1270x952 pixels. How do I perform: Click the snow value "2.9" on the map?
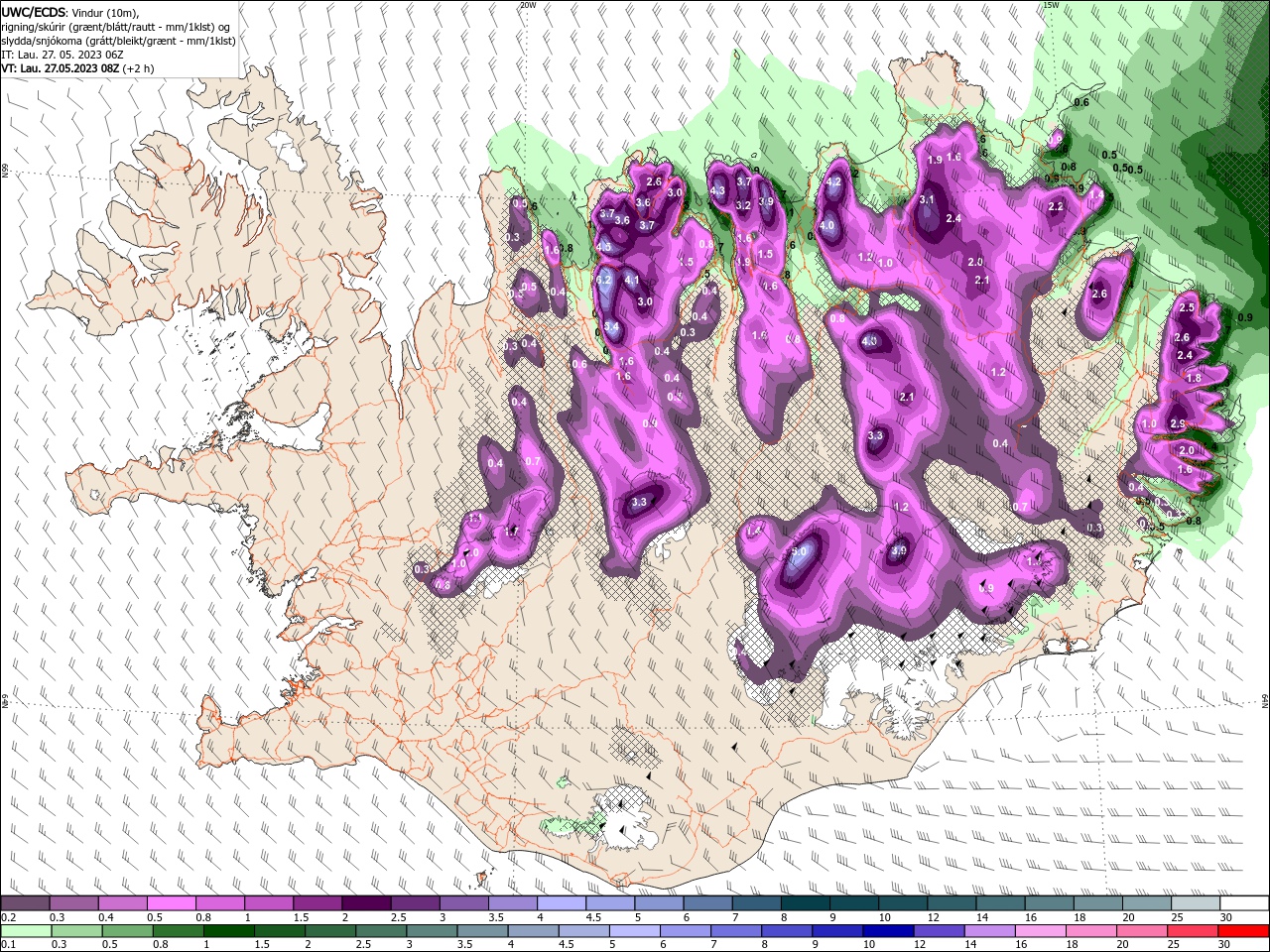click(x=1178, y=423)
